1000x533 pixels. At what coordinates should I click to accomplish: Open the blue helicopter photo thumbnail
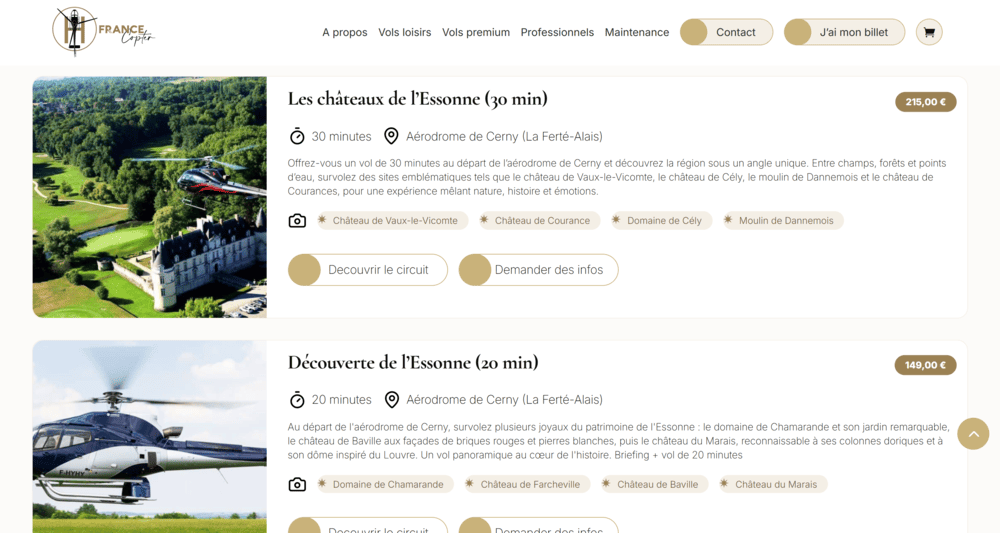point(150,437)
